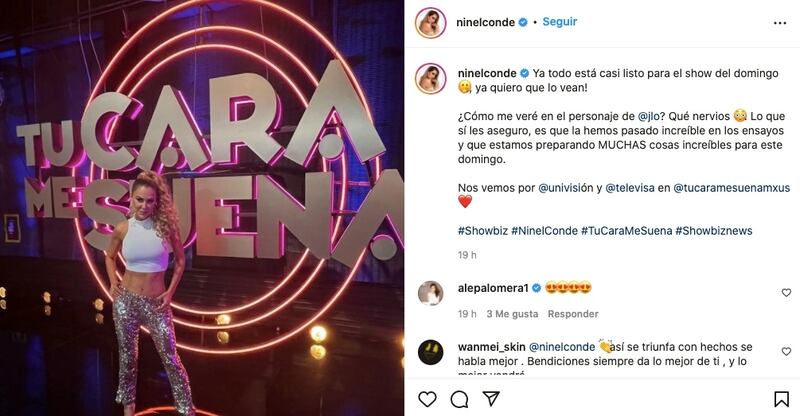Open the three-dot more options menu
Image resolution: width=800 pixels, height=416 pixels.
[x=780, y=23]
